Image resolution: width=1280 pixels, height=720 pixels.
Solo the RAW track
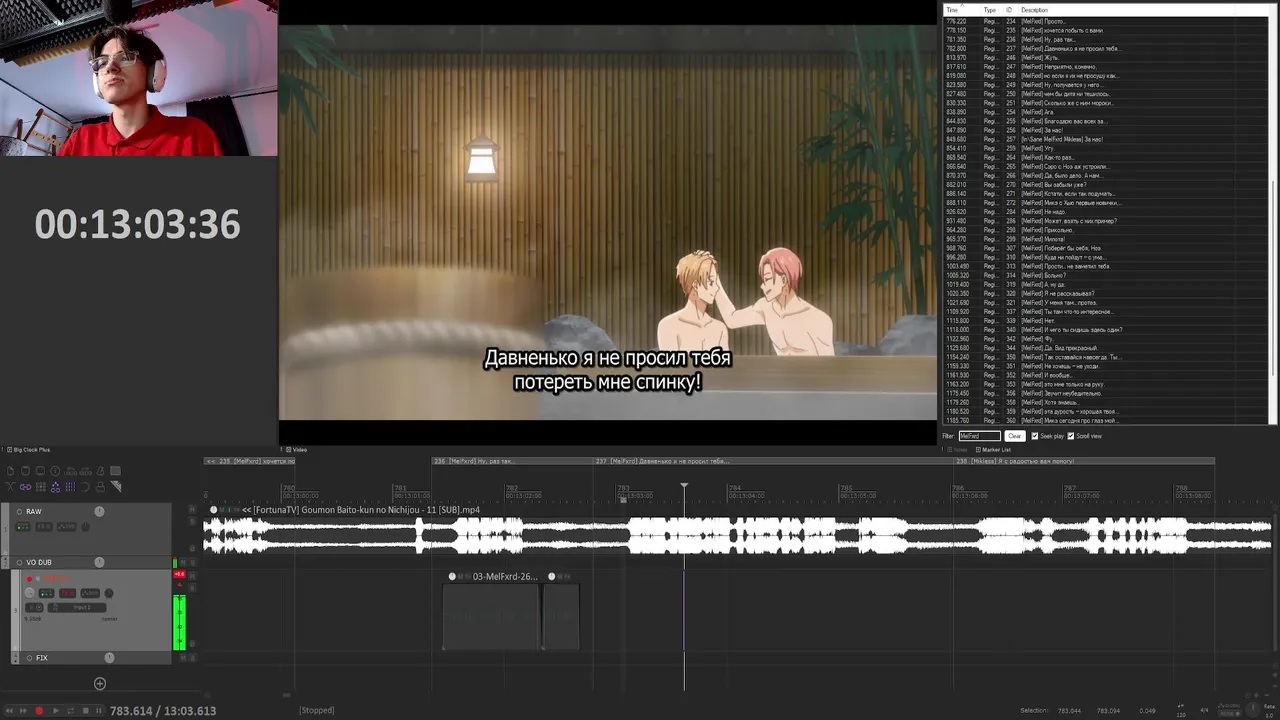point(192,522)
